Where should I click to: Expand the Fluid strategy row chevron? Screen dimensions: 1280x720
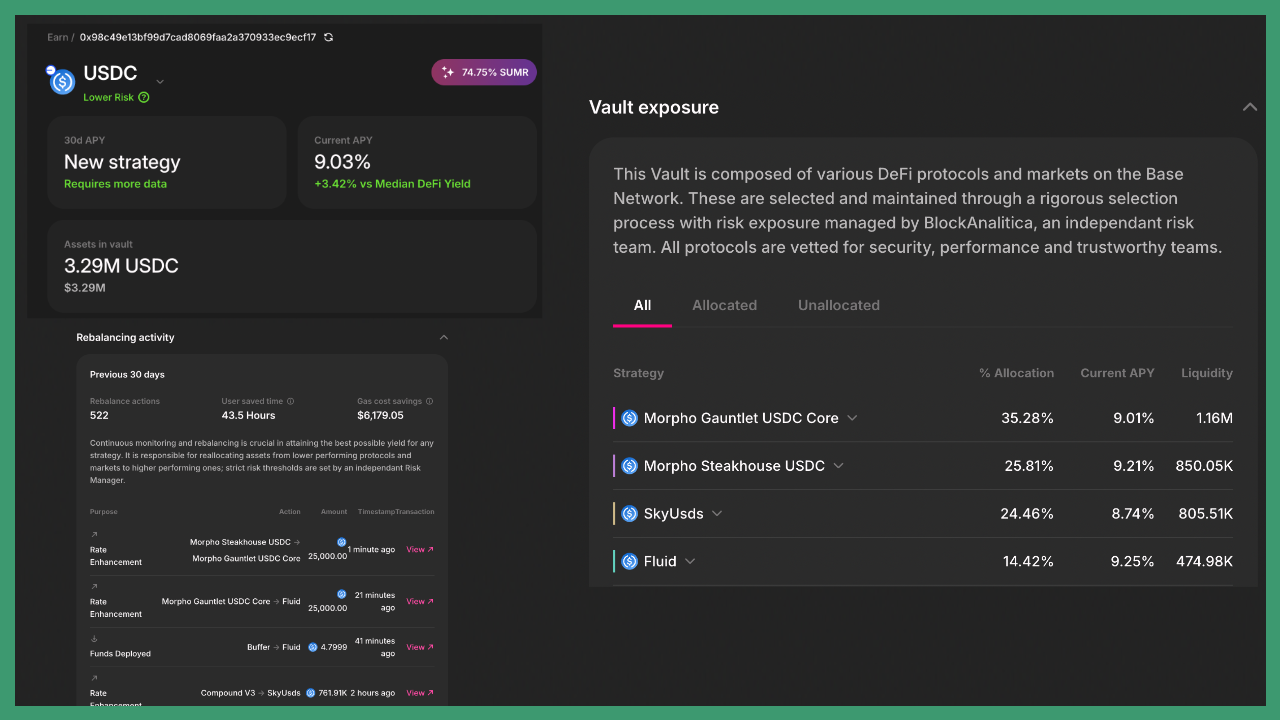coord(690,562)
